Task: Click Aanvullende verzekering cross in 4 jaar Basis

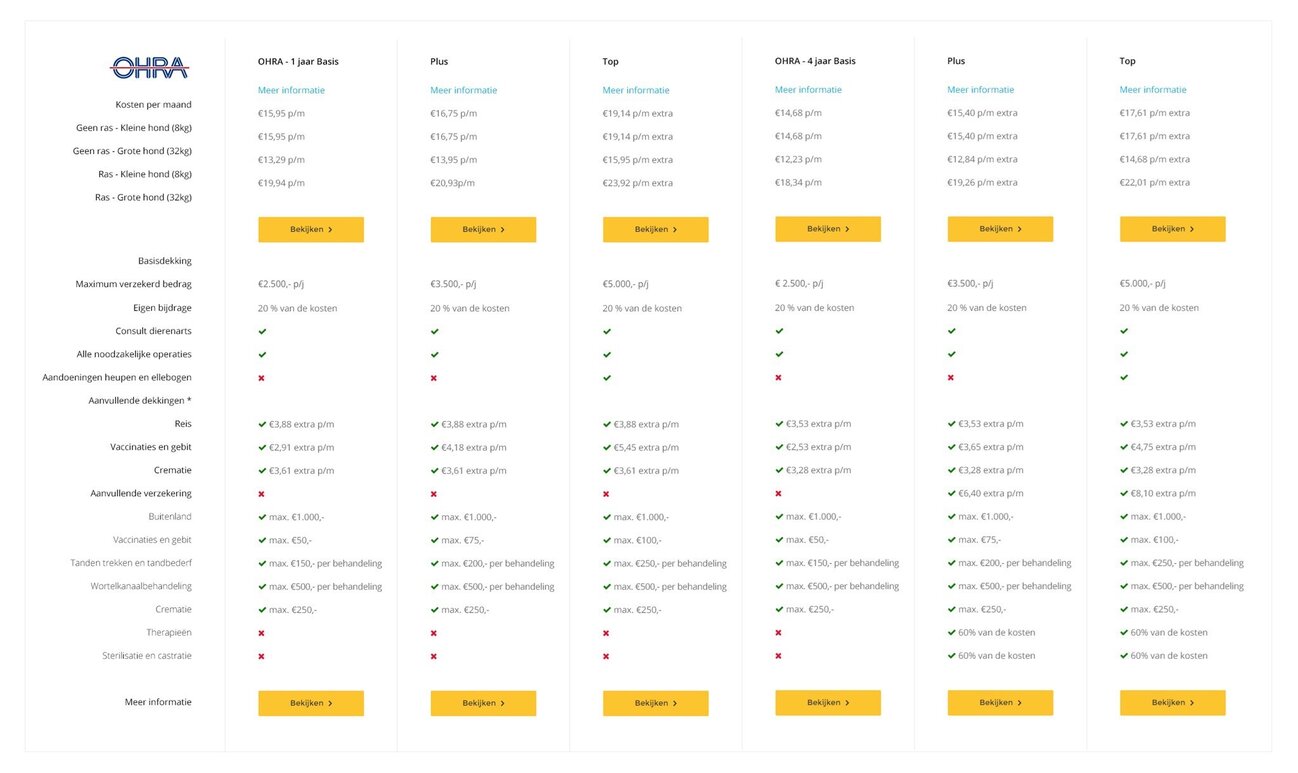Action: pyautogui.click(x=779, y=493)
